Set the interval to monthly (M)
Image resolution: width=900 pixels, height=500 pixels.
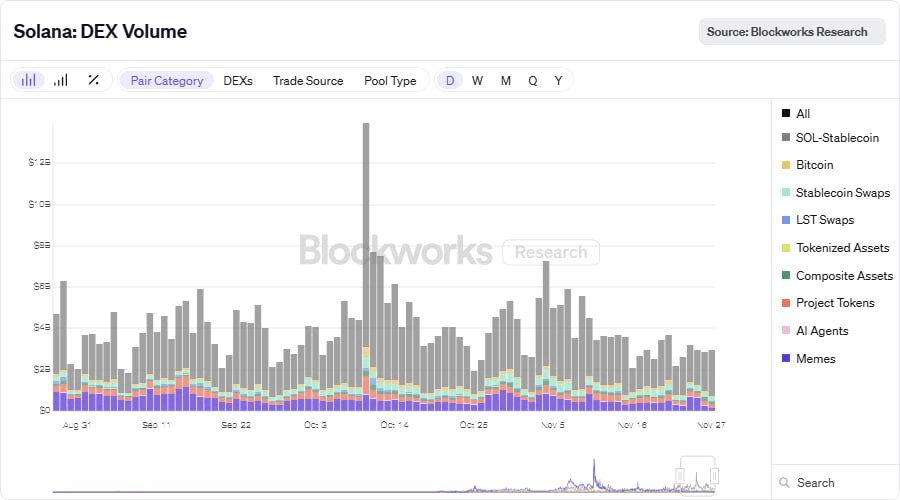pos(506,80)
